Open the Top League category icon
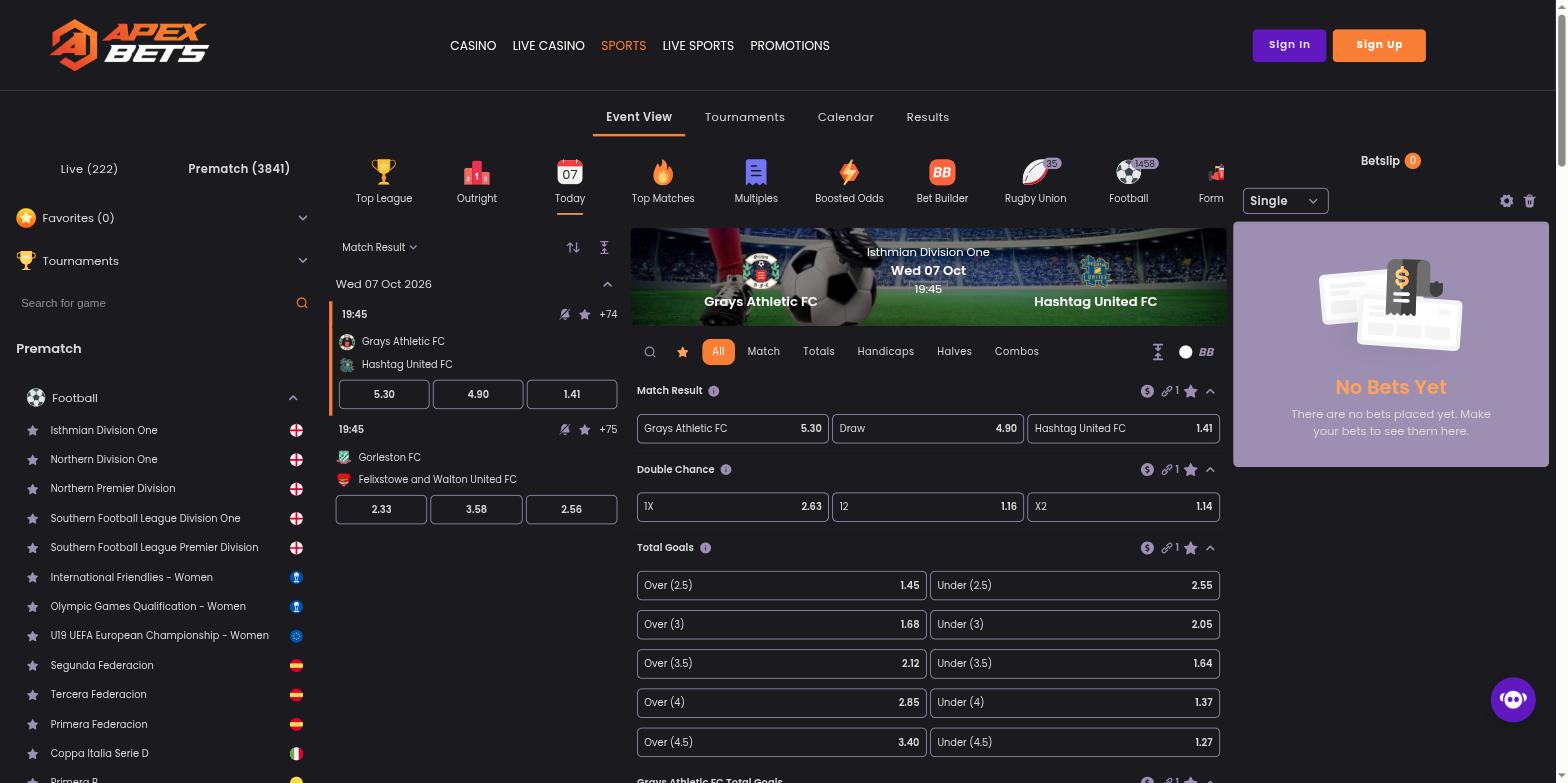Screen dimensions: 1568x783 point(383,172)
